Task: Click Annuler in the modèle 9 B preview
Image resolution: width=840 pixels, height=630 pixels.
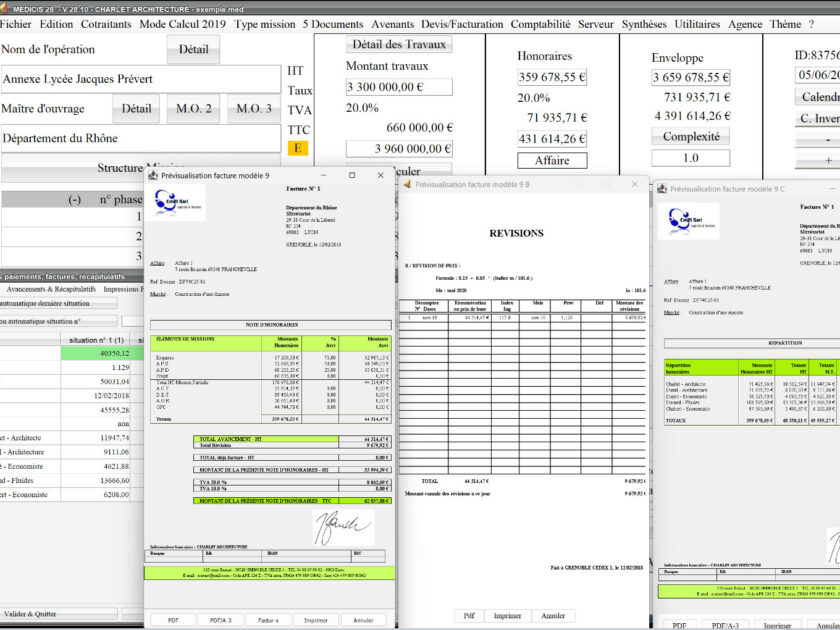Action: point(553,616)
